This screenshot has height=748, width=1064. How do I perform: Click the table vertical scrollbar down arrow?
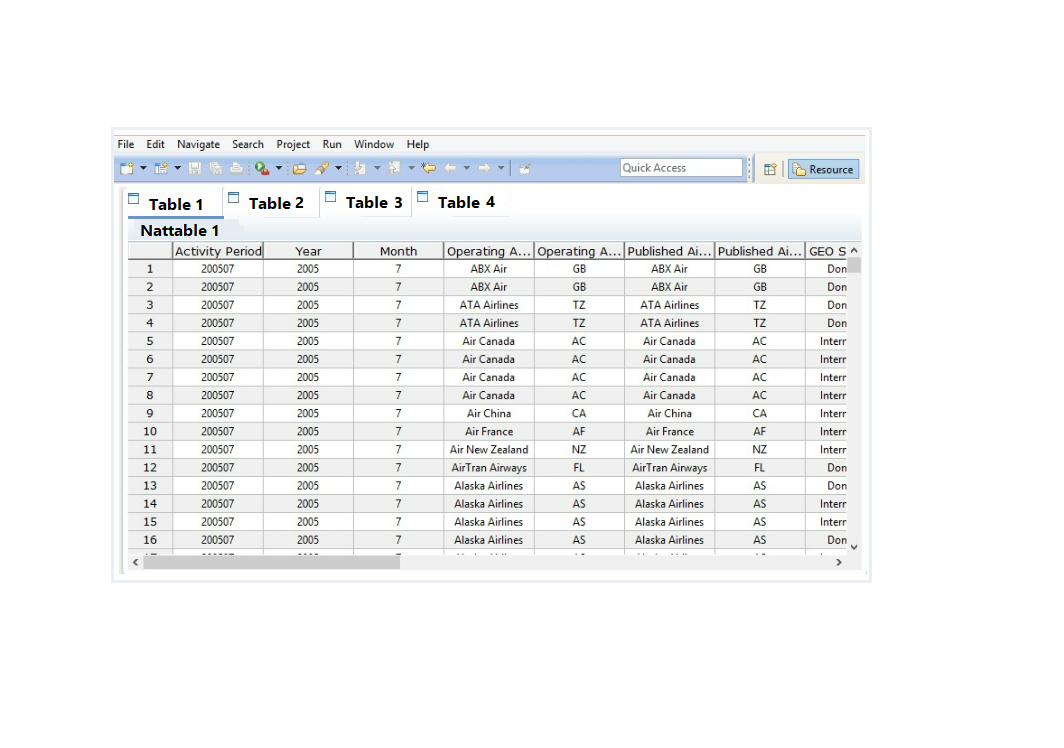854,547
